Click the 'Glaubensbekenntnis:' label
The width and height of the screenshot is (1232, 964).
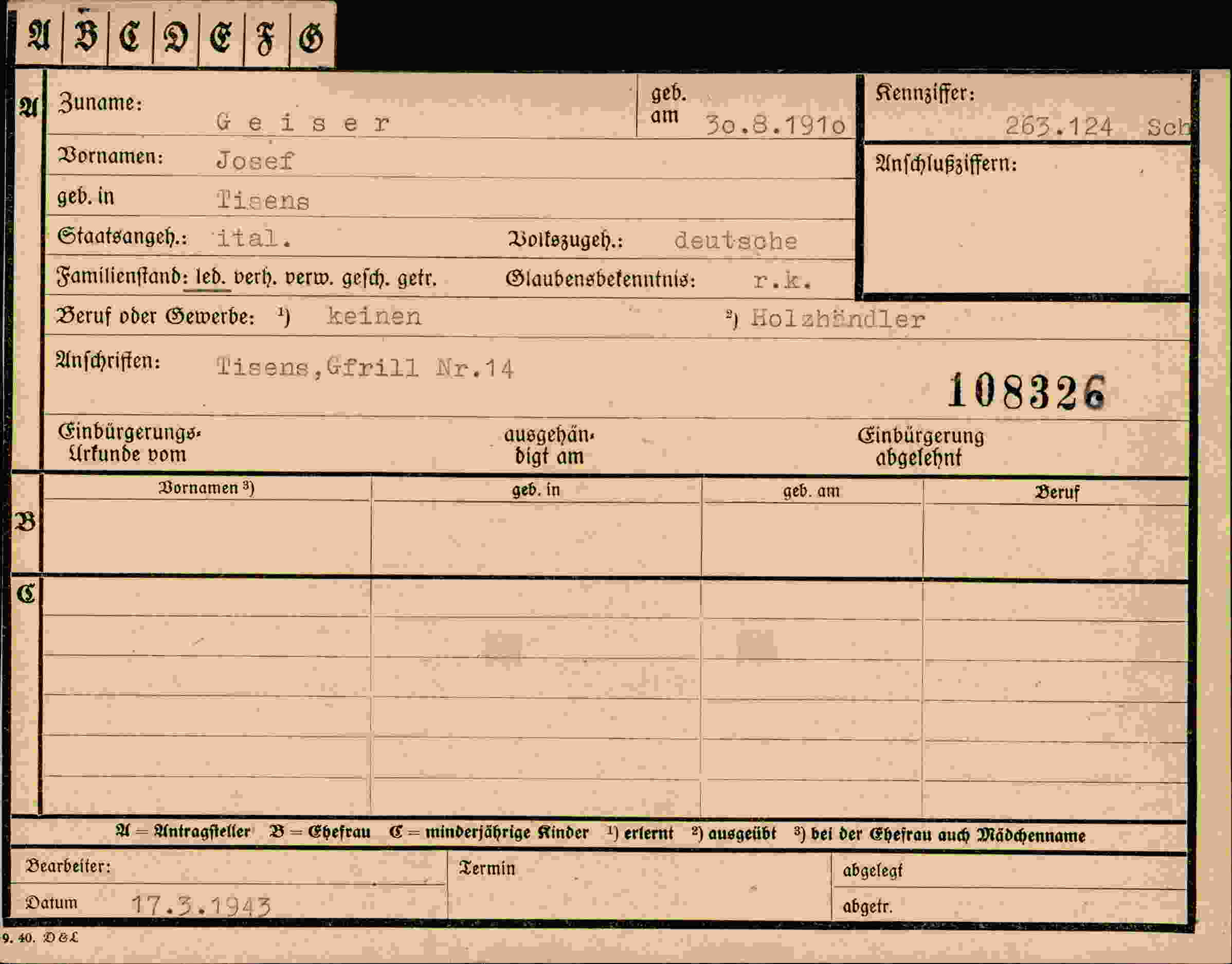(x=600, y=279)
